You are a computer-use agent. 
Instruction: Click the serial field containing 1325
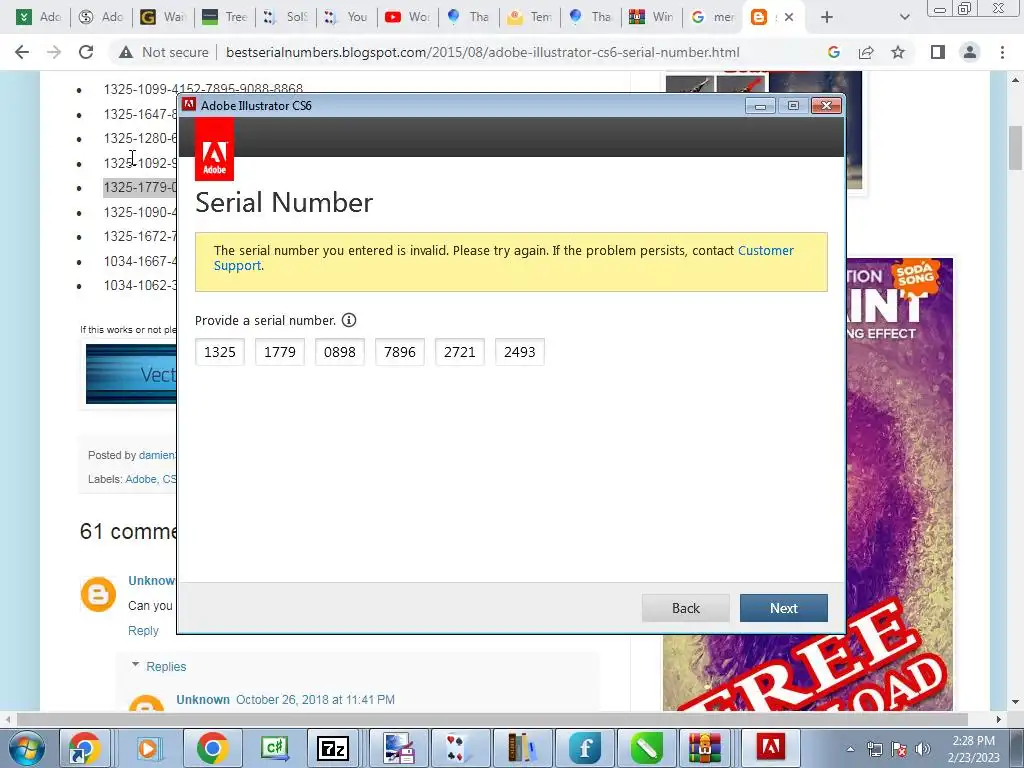[x=219, y=352]
